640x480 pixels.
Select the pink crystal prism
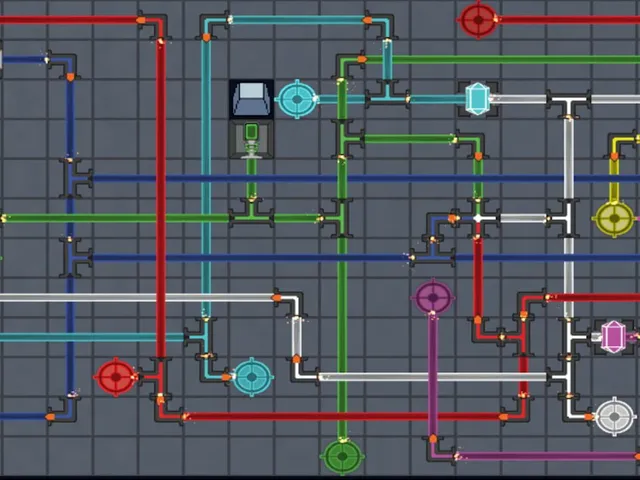(x=613, y=337)
